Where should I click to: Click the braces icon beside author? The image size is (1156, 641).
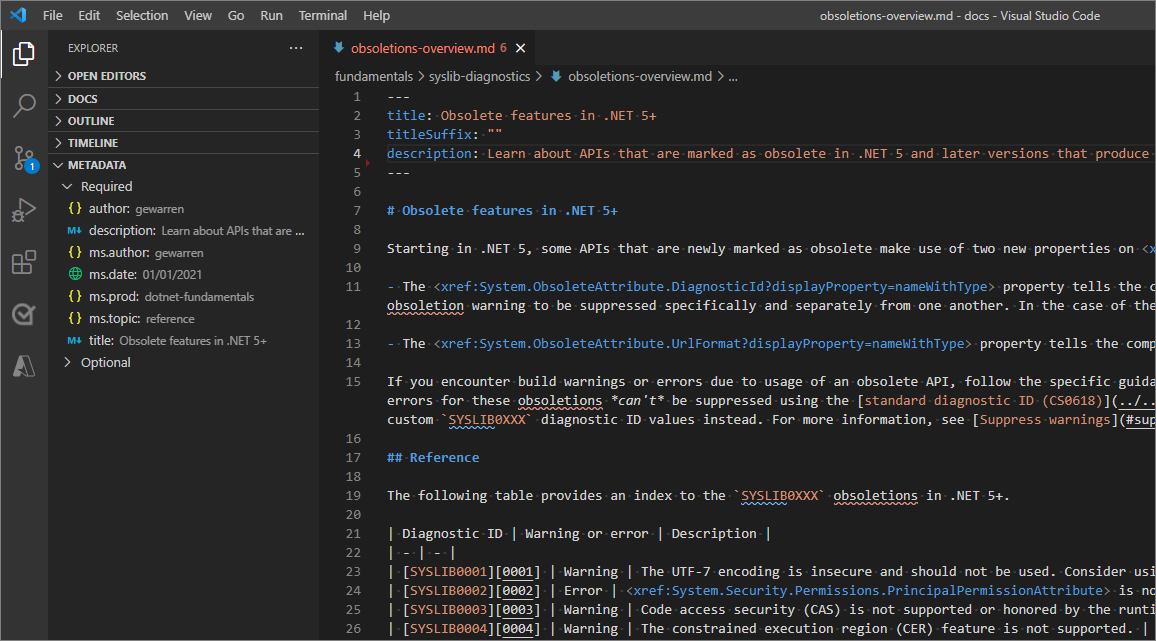click(74, 209)
